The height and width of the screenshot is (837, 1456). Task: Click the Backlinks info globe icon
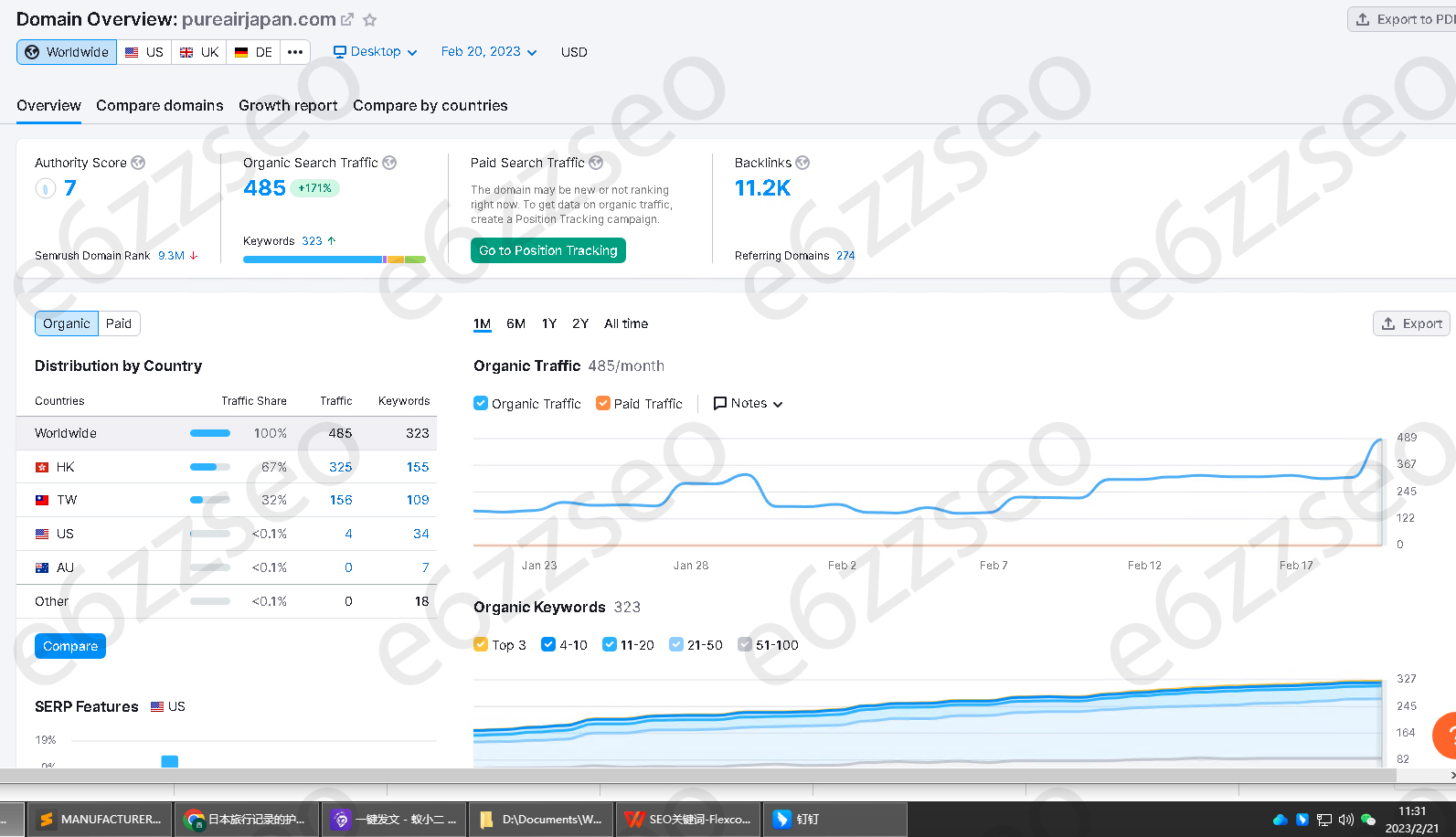pyautogui.click(x=802, y=163)
